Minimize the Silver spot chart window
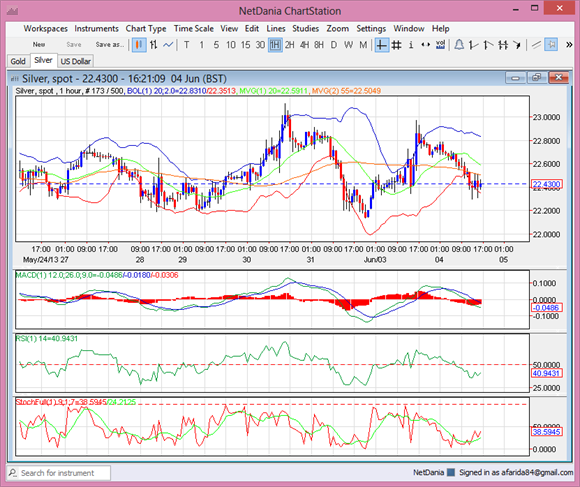Screen dimensions: 580x487 (x=515, y=78)
